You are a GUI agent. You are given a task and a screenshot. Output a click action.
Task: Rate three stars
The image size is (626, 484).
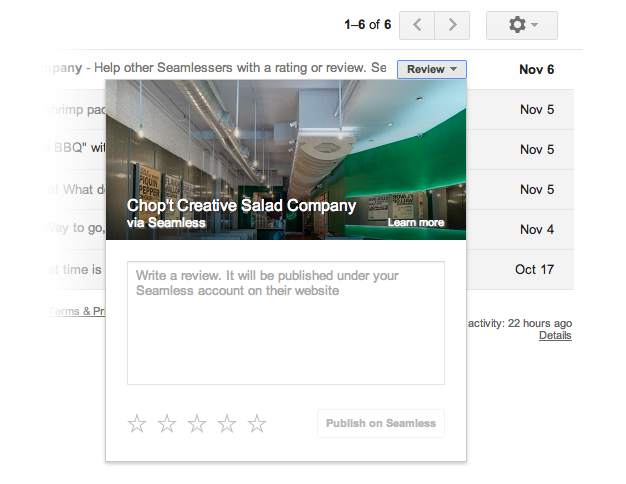point(197,424)
